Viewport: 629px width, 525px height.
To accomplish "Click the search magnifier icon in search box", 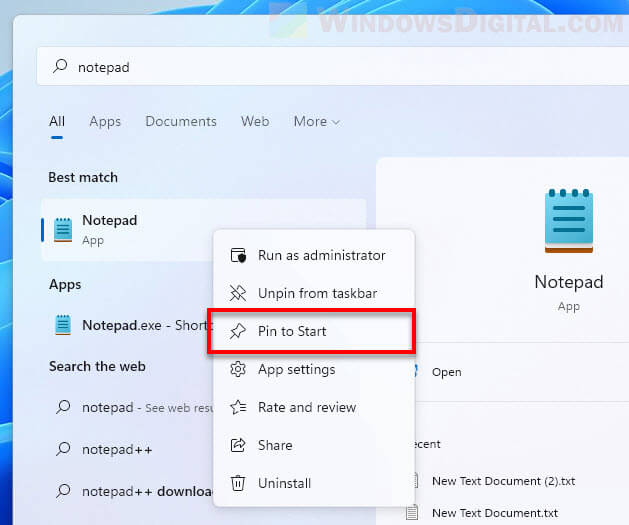I will pos(60,66).
